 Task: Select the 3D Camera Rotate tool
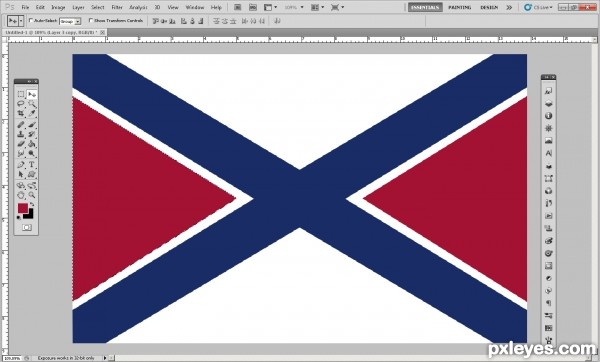pos(32,186)
